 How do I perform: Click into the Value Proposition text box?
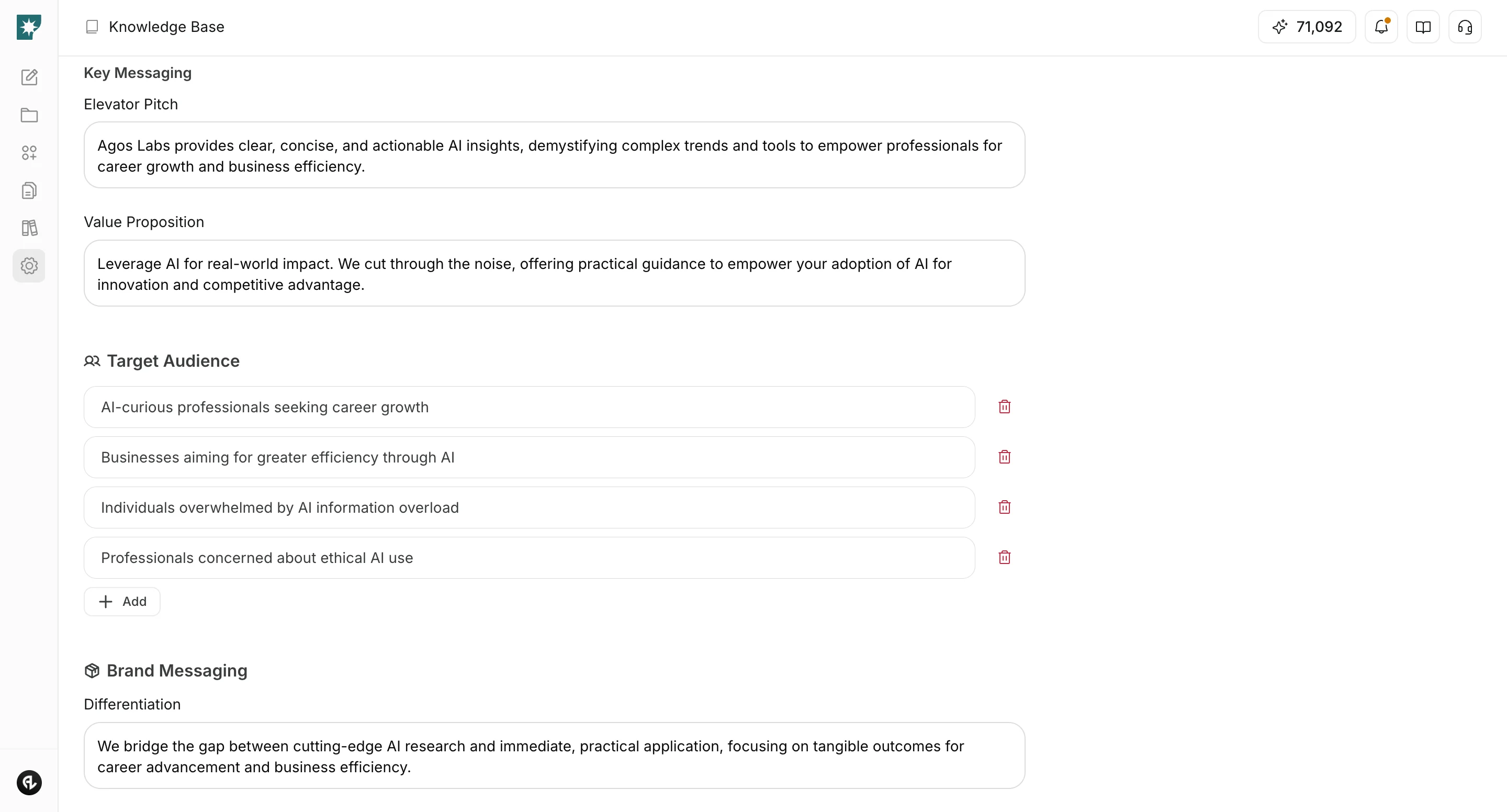click(554, 273)
